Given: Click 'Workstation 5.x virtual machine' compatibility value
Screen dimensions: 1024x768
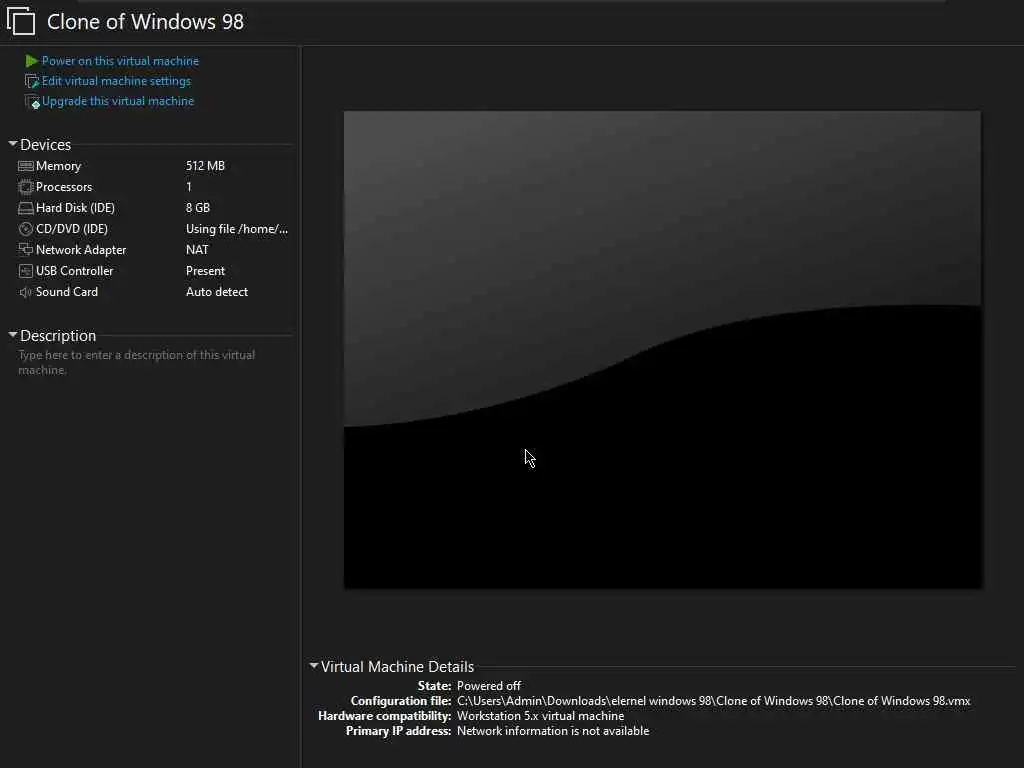Looking at the screenshot, I should [540, 716].
